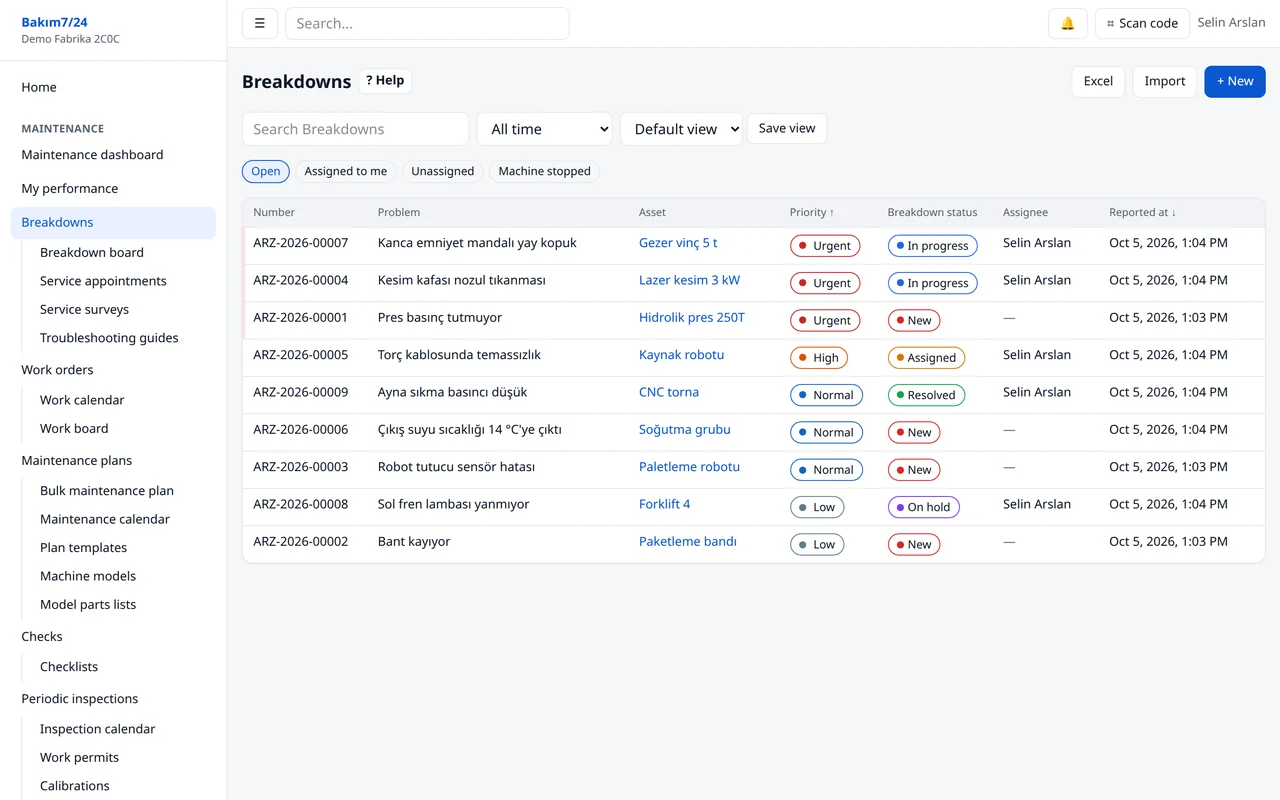Open Work calendar sub-item

point(82,400)
